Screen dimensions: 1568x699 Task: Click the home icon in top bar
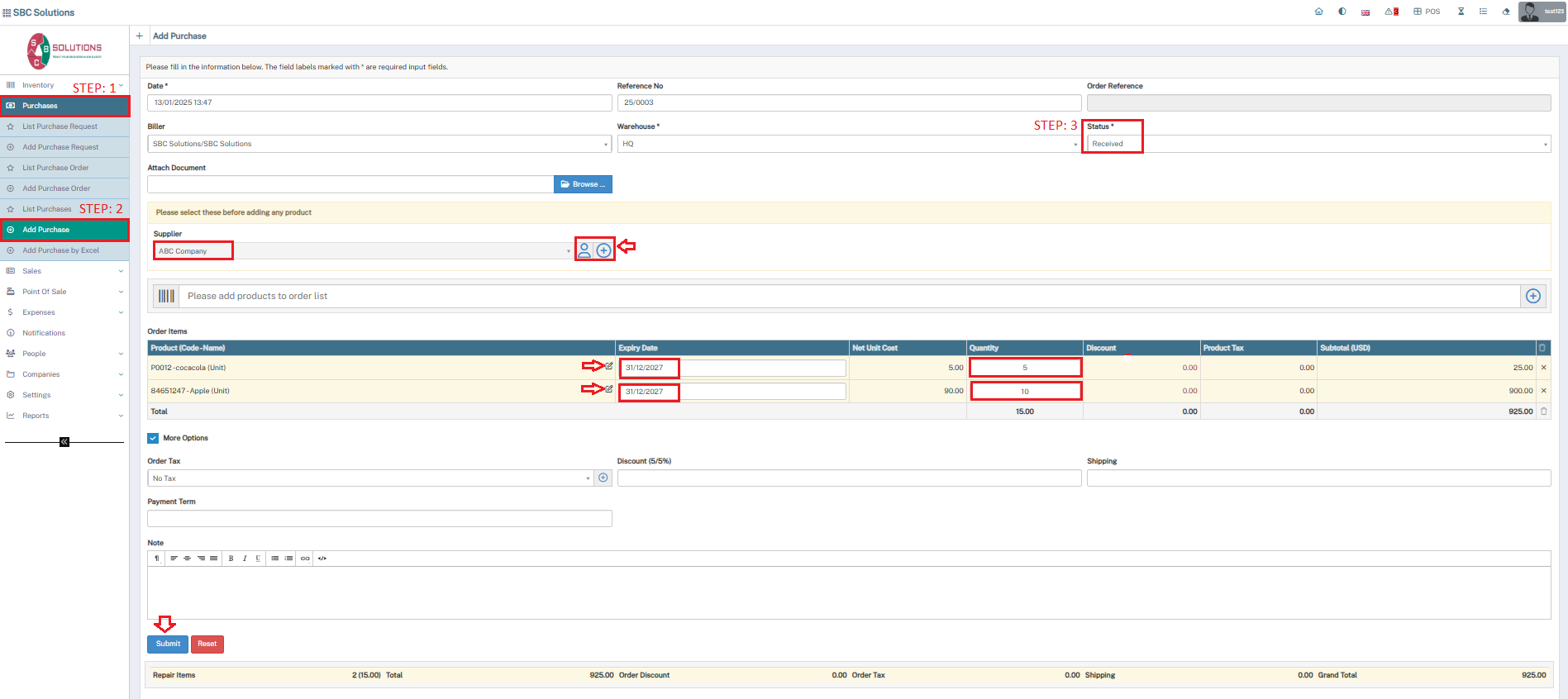tap(1318, 12)
